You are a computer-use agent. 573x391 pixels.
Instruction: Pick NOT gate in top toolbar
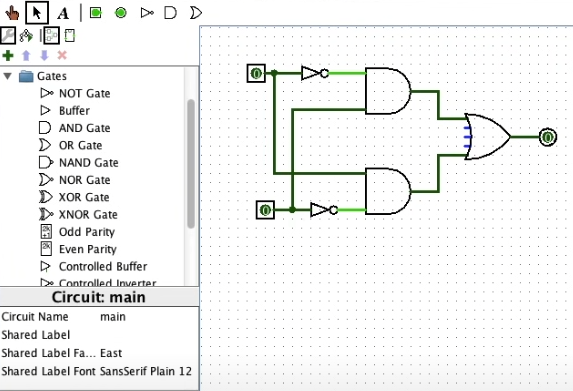click(147, 13)
